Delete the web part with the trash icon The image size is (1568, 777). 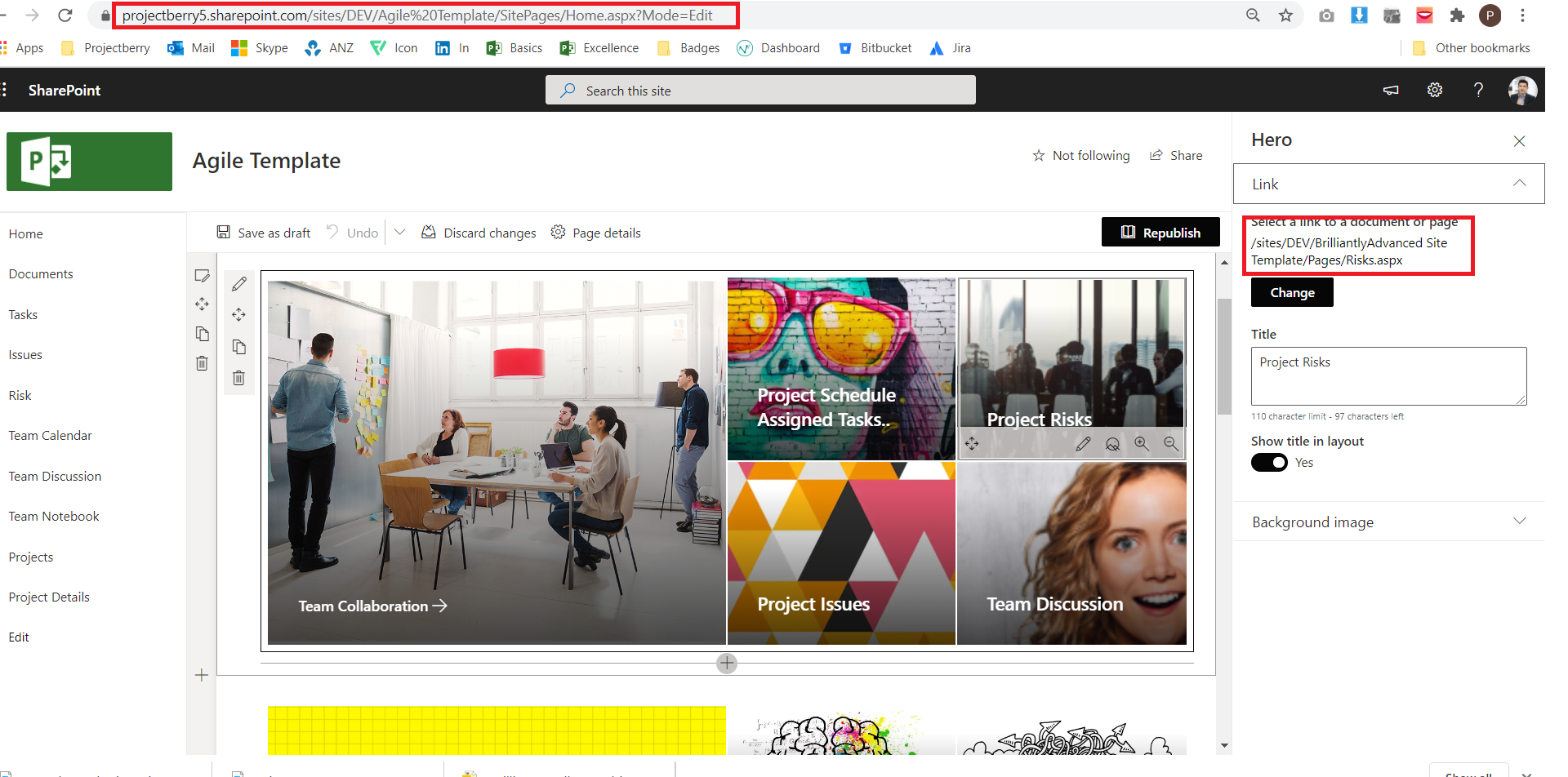[x=239, y=377]
